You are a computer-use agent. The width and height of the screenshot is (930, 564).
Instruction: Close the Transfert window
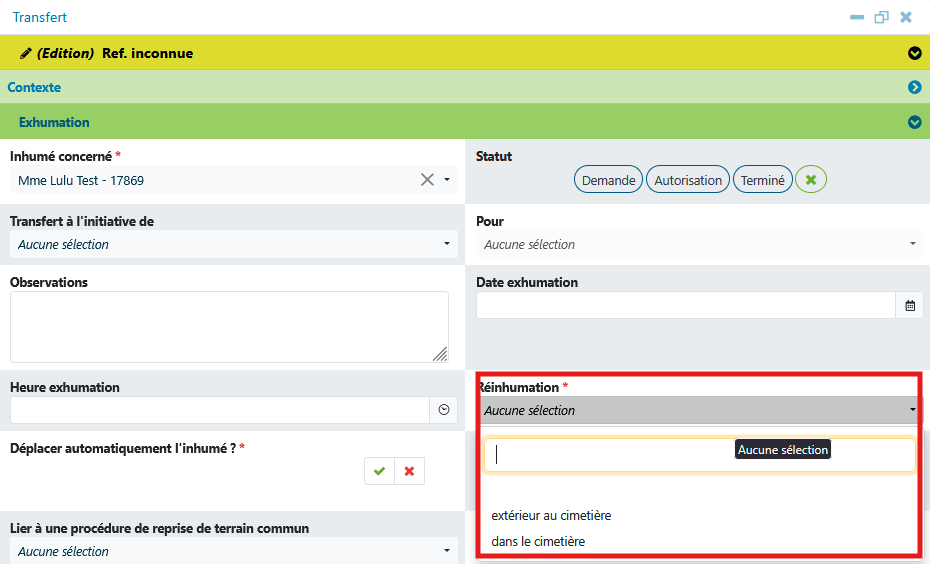906,17
